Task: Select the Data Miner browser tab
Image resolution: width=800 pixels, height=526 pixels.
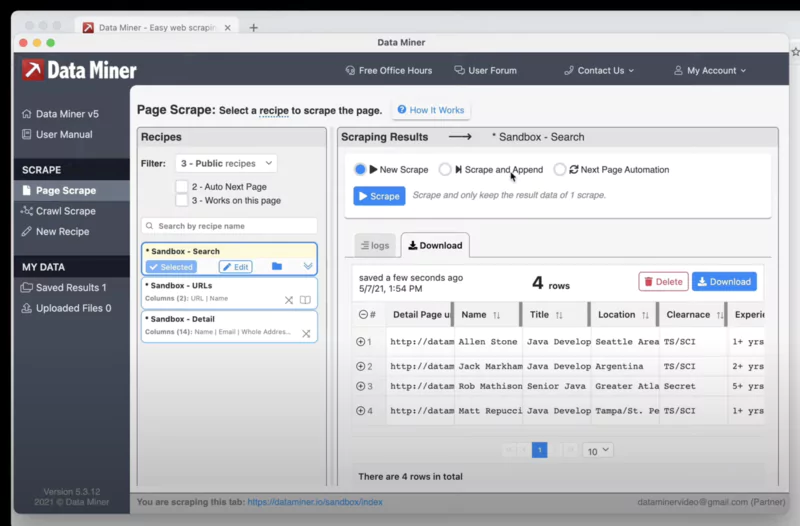Action: click(x=156, y=28)
